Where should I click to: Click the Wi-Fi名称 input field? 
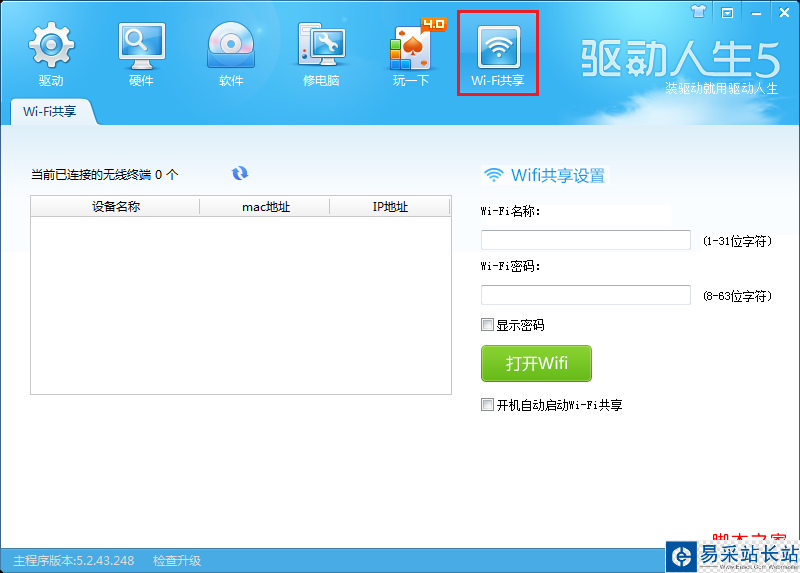click(586, 240)
